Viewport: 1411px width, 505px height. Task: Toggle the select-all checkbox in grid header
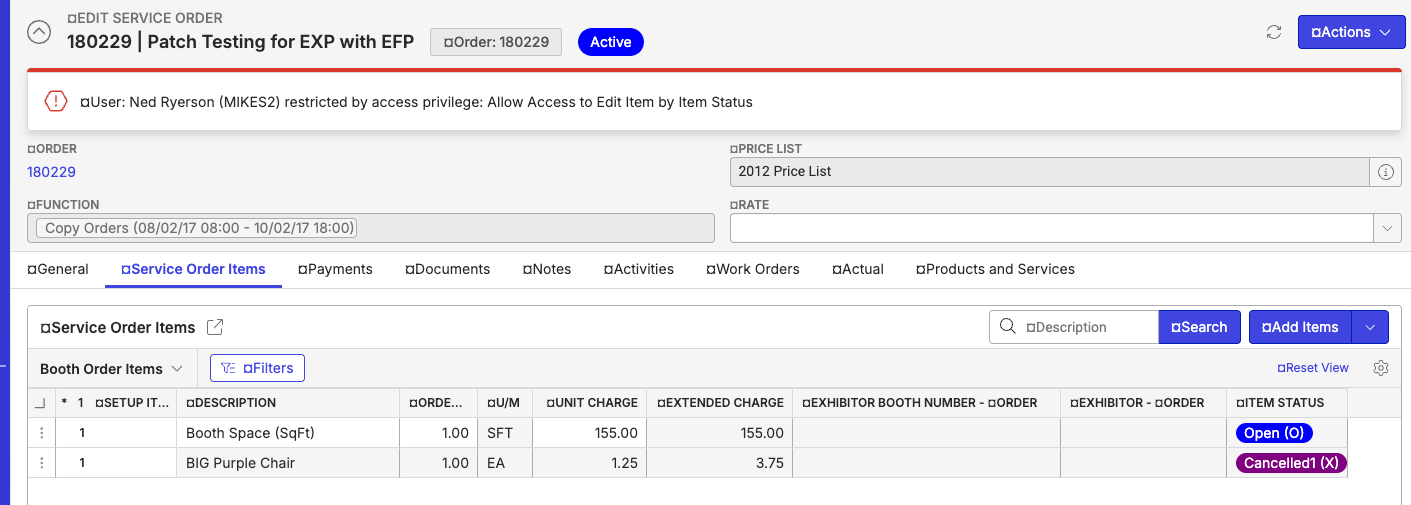pyautogui.click(x=40, y=403)
